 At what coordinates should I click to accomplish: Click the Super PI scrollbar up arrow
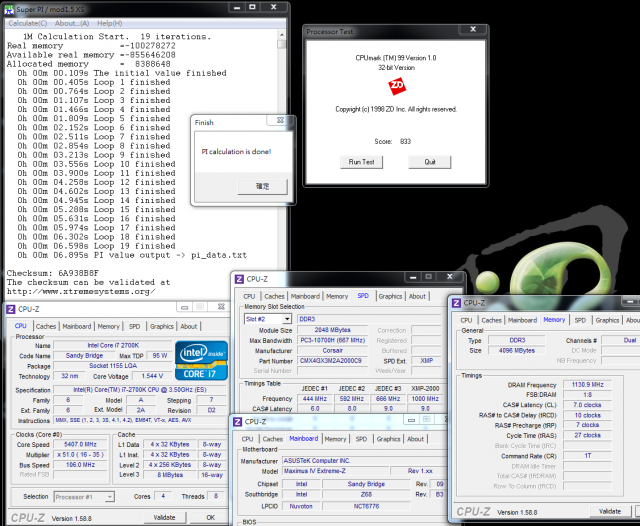282,35
